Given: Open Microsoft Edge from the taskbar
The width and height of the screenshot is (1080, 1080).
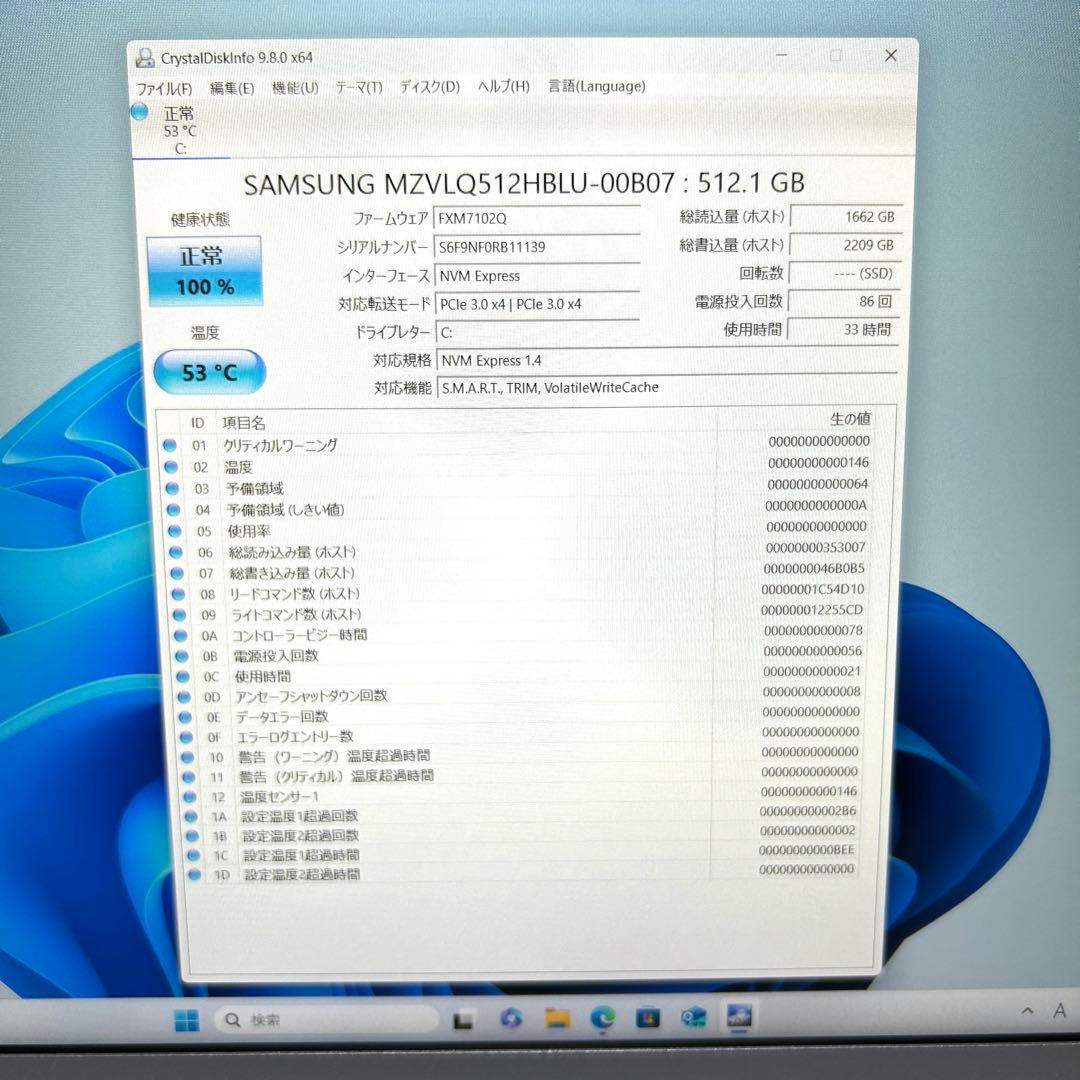Looking at the screenshot, I should point(603,1017).
